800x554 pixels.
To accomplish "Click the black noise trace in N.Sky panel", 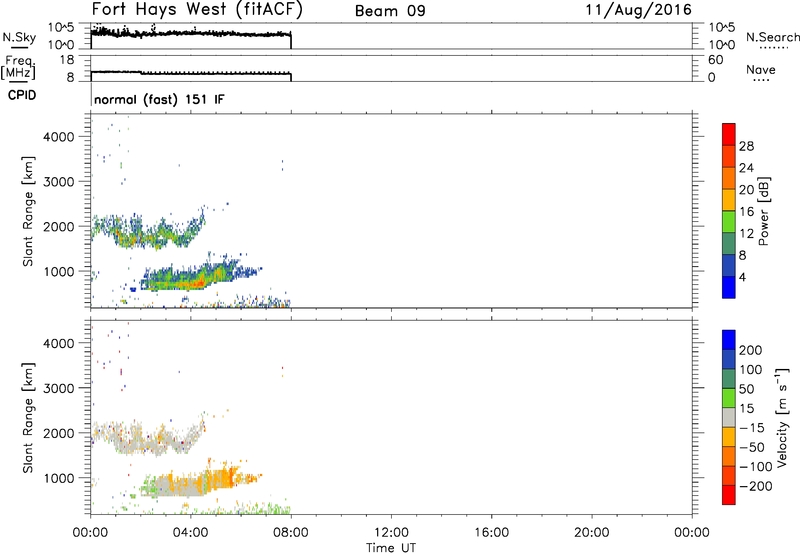I will point(190,33).
